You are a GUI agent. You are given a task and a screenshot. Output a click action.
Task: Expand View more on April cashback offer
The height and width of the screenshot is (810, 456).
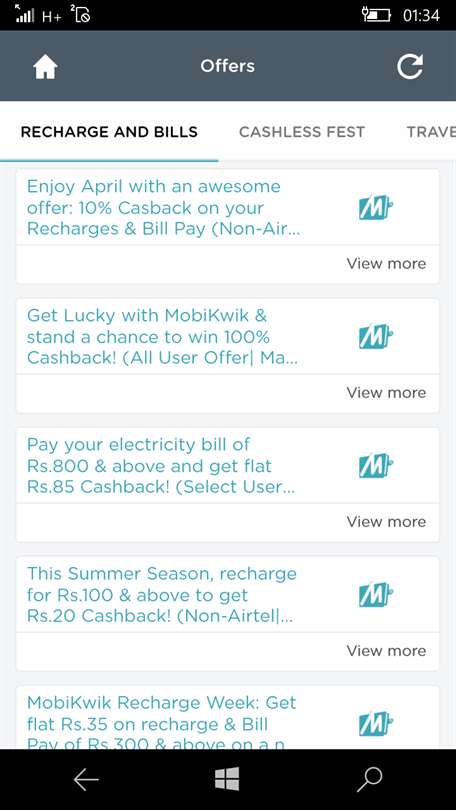[386, 263]
